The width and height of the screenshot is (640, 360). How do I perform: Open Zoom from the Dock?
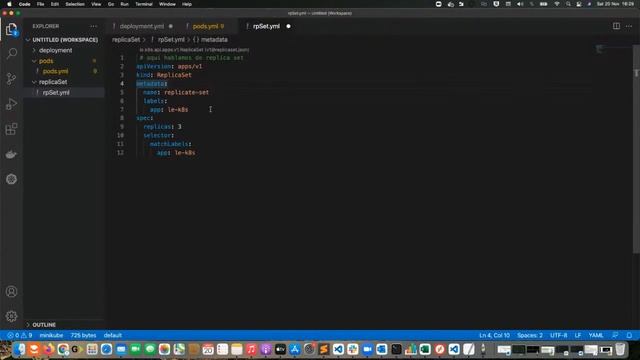click(367, 349)
